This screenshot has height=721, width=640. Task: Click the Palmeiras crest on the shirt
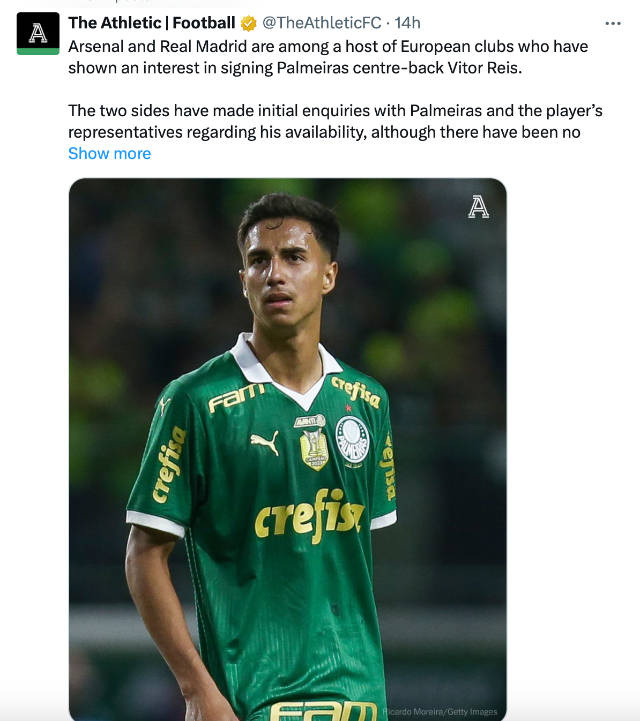(351, 439)
